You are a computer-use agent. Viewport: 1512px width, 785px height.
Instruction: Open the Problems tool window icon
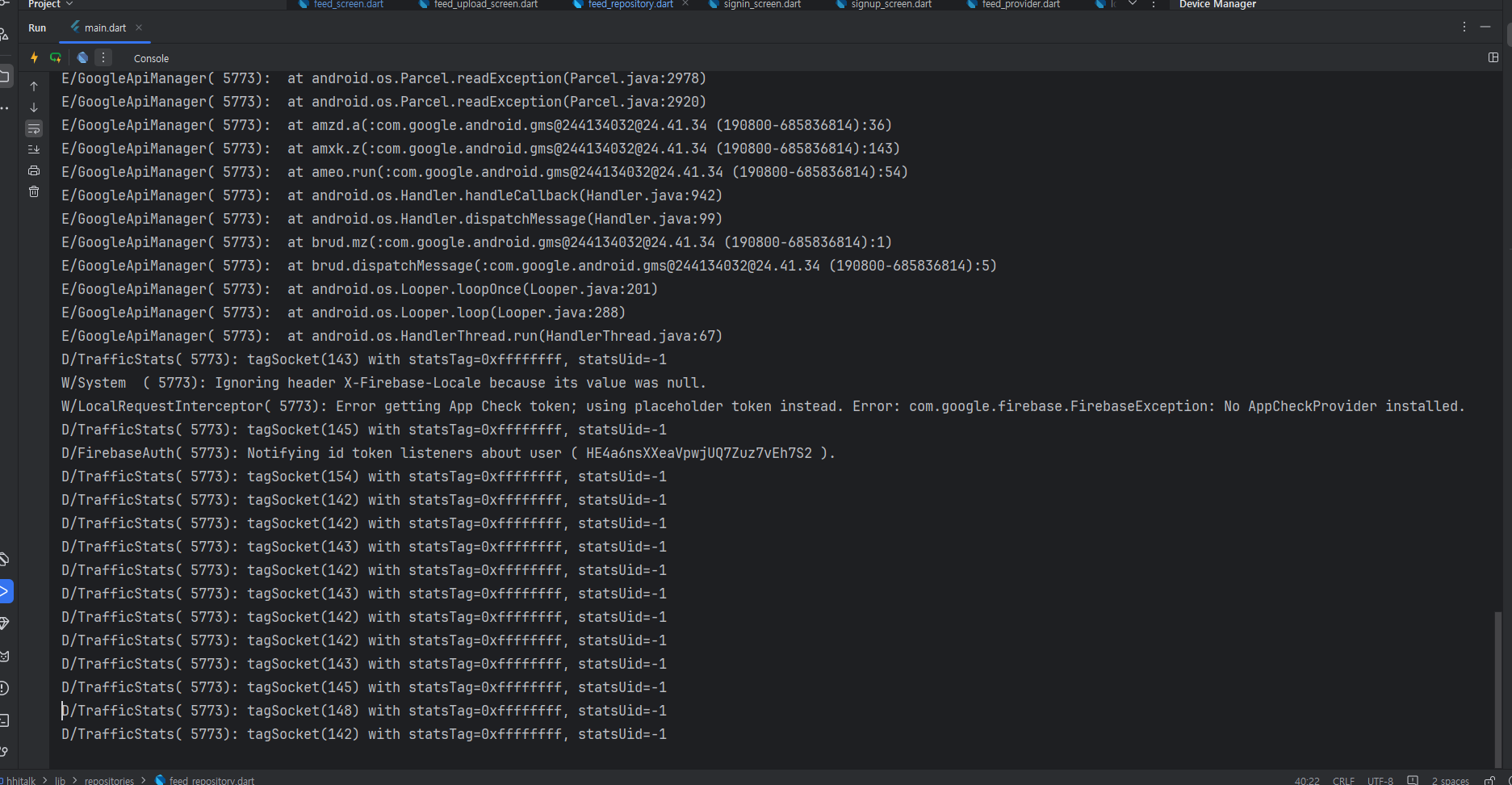click(5, 688)
